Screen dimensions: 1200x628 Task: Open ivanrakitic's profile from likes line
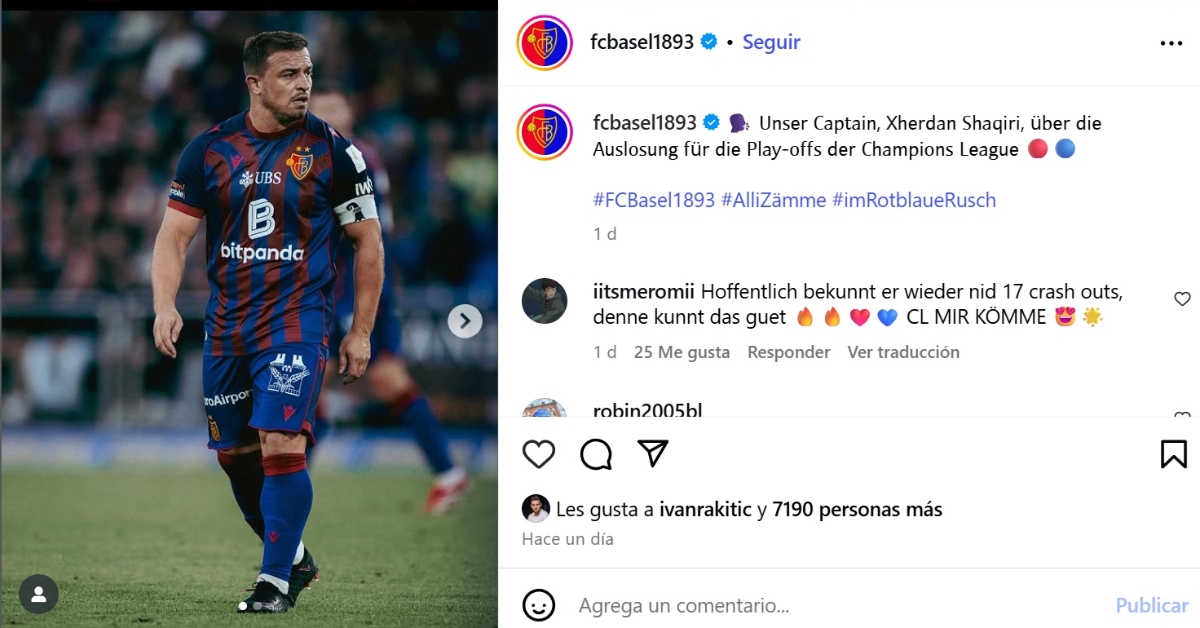(706, 509)
